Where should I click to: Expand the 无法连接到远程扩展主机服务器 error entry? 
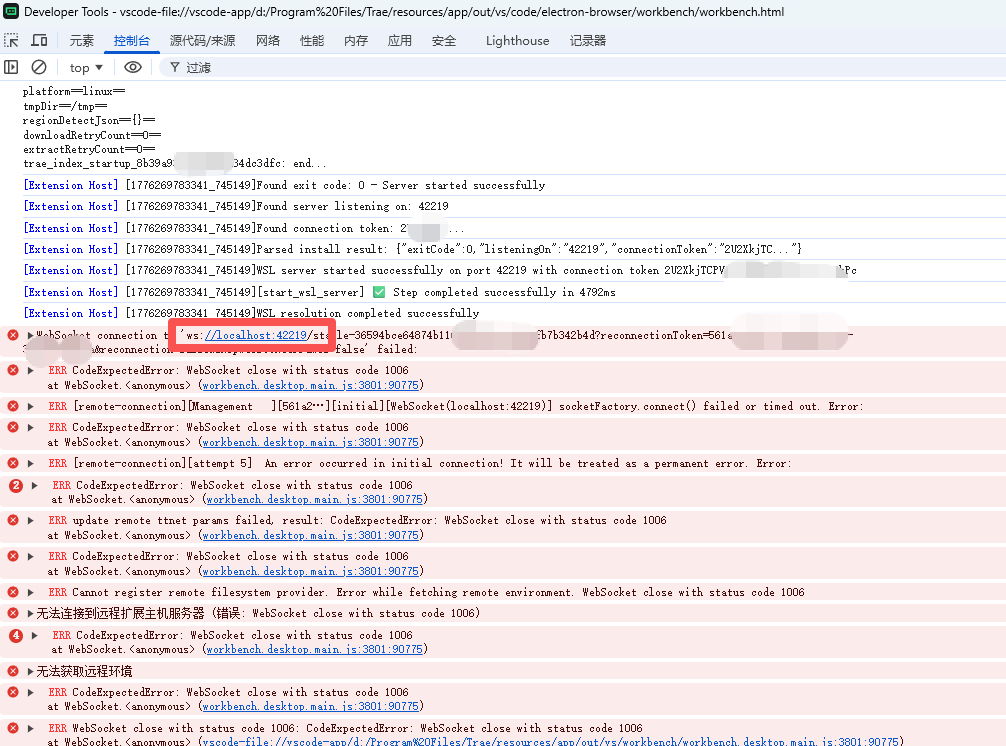30,614
